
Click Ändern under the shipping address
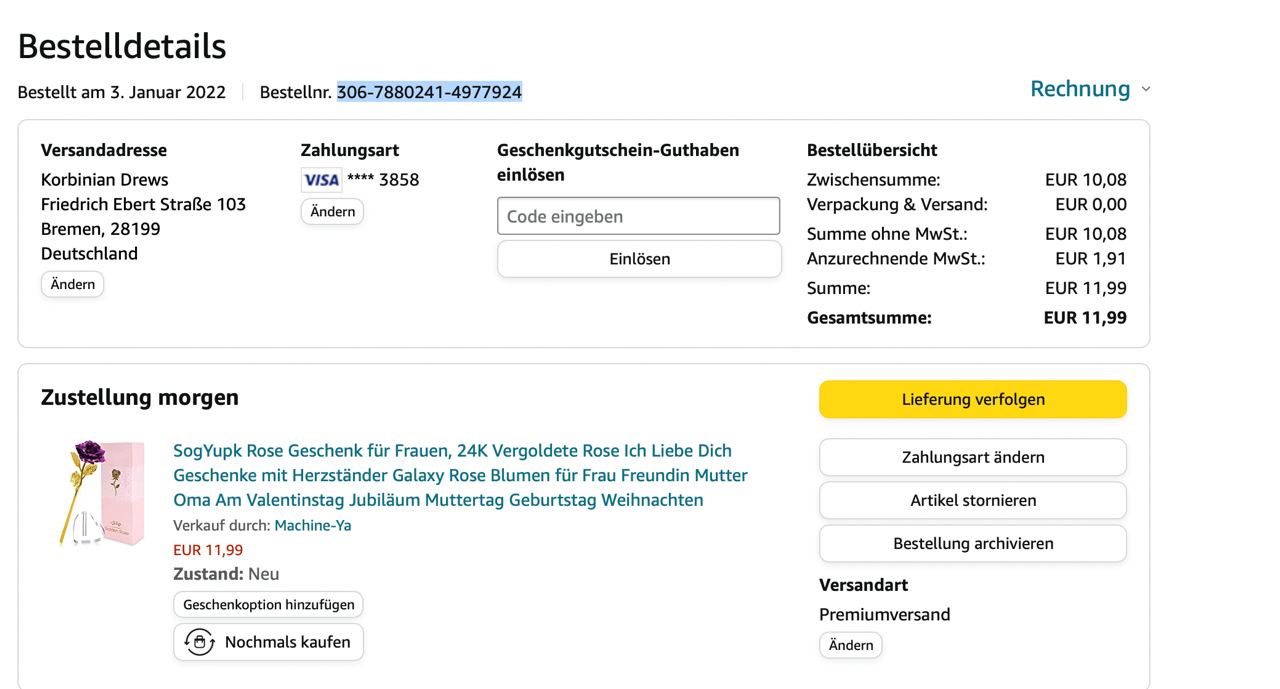coord(72,284)
